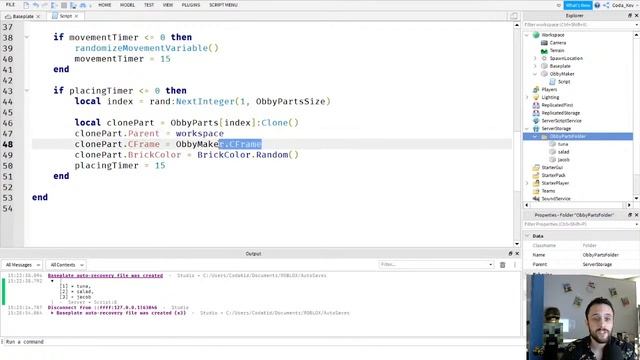Click the Undo arrow icon
The image size is (640, 360).
click(x=36, y=5)
